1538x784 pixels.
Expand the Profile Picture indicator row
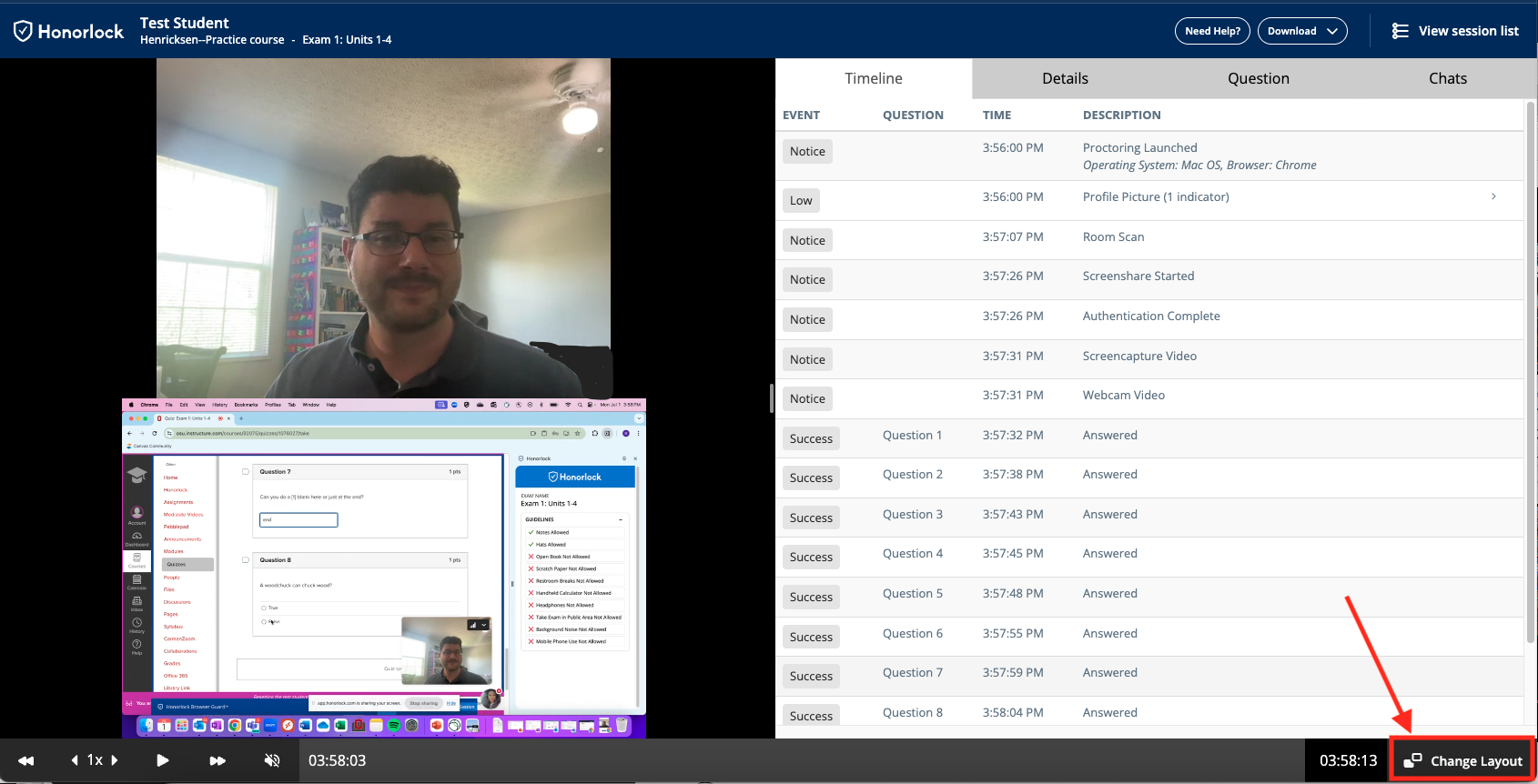point(1493,196)
